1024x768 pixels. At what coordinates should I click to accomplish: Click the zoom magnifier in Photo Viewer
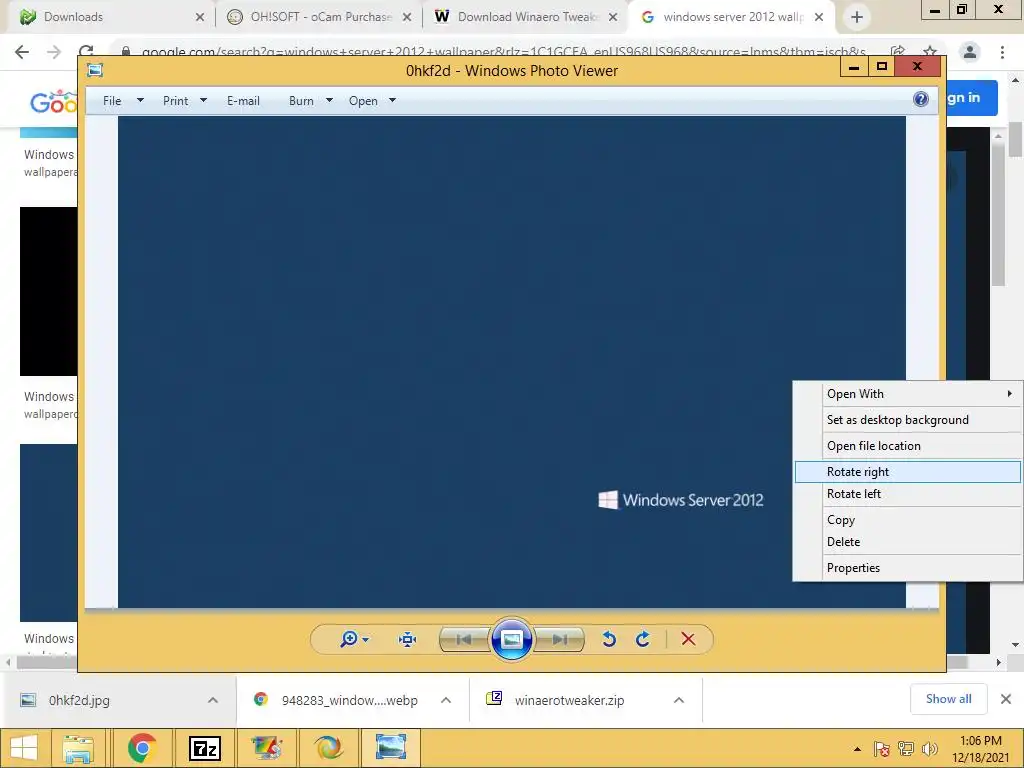point(348,639)
